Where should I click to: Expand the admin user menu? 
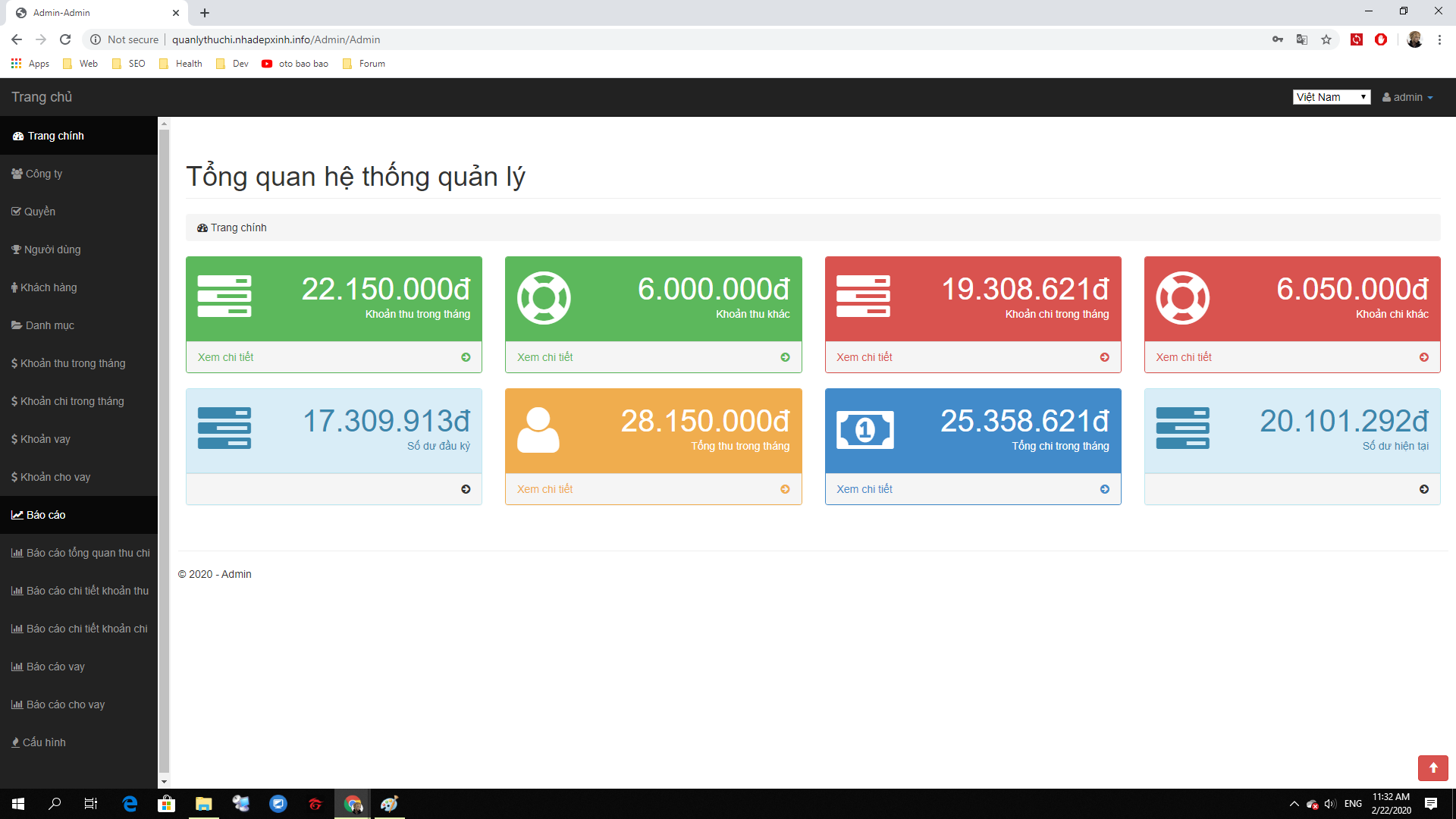[x=1407, y=97]
